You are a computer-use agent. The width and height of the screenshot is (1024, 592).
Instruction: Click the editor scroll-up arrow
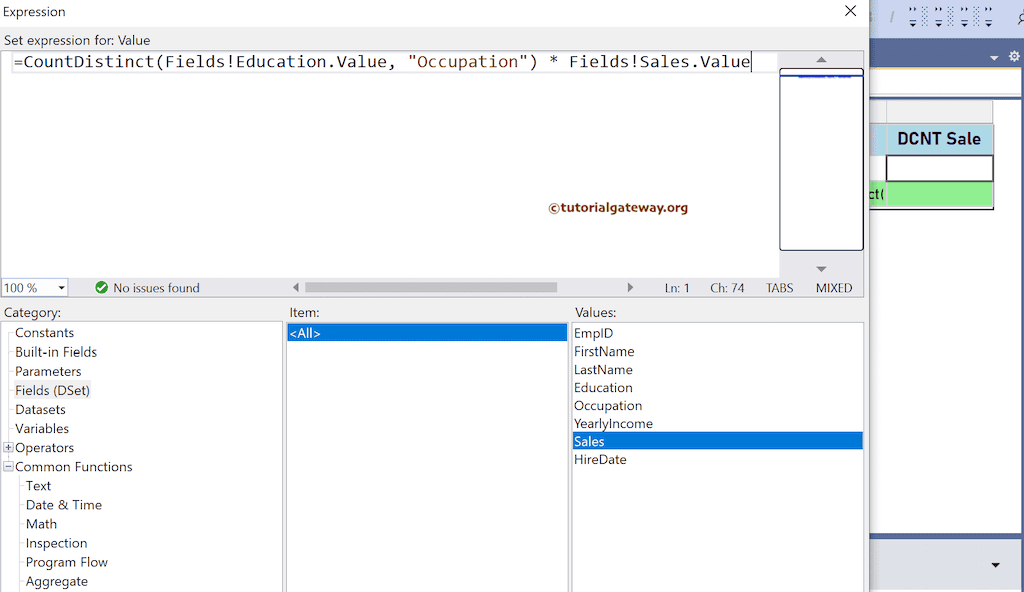click(x=821, y=60)
